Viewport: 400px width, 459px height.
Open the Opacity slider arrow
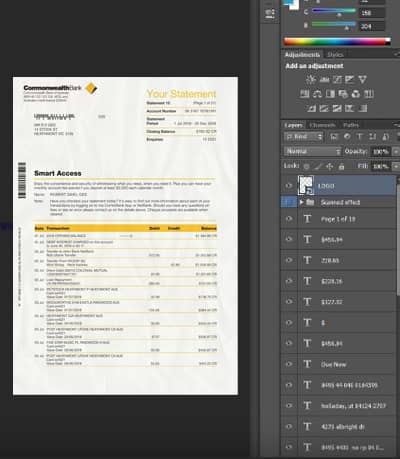396,152
